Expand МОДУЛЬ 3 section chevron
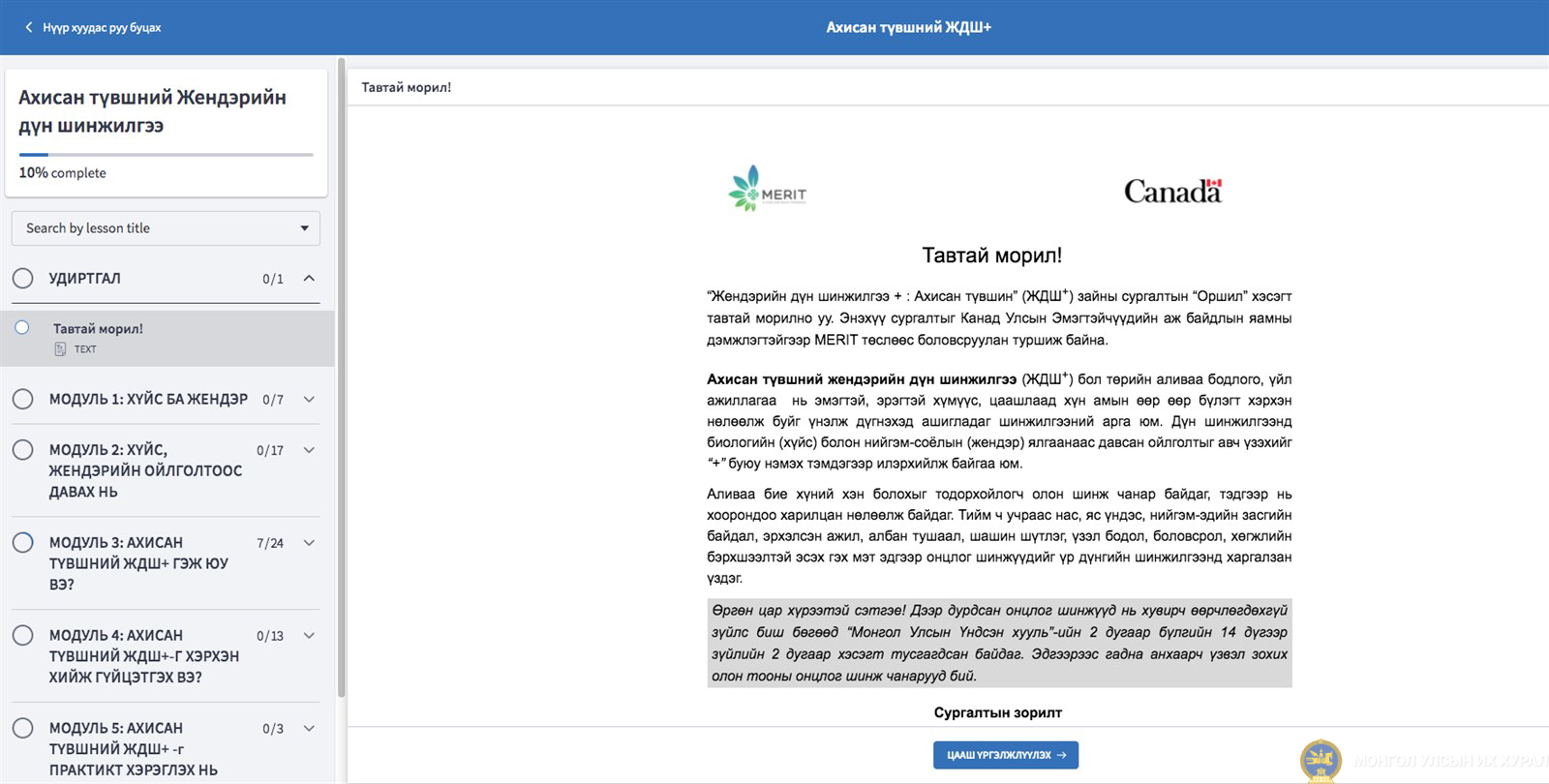 [309, 543]
